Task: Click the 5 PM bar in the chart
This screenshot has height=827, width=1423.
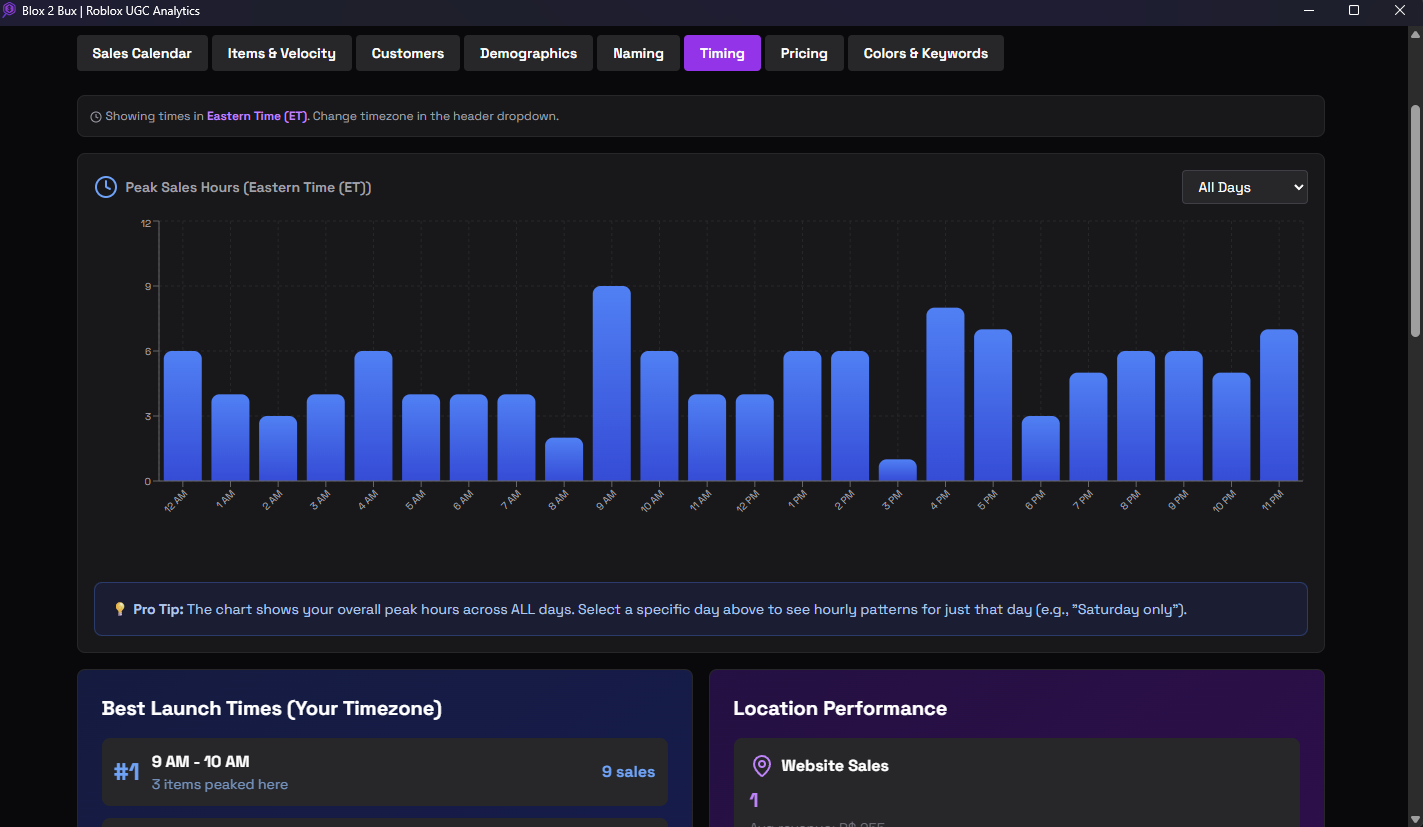Action: coord(993,405)
